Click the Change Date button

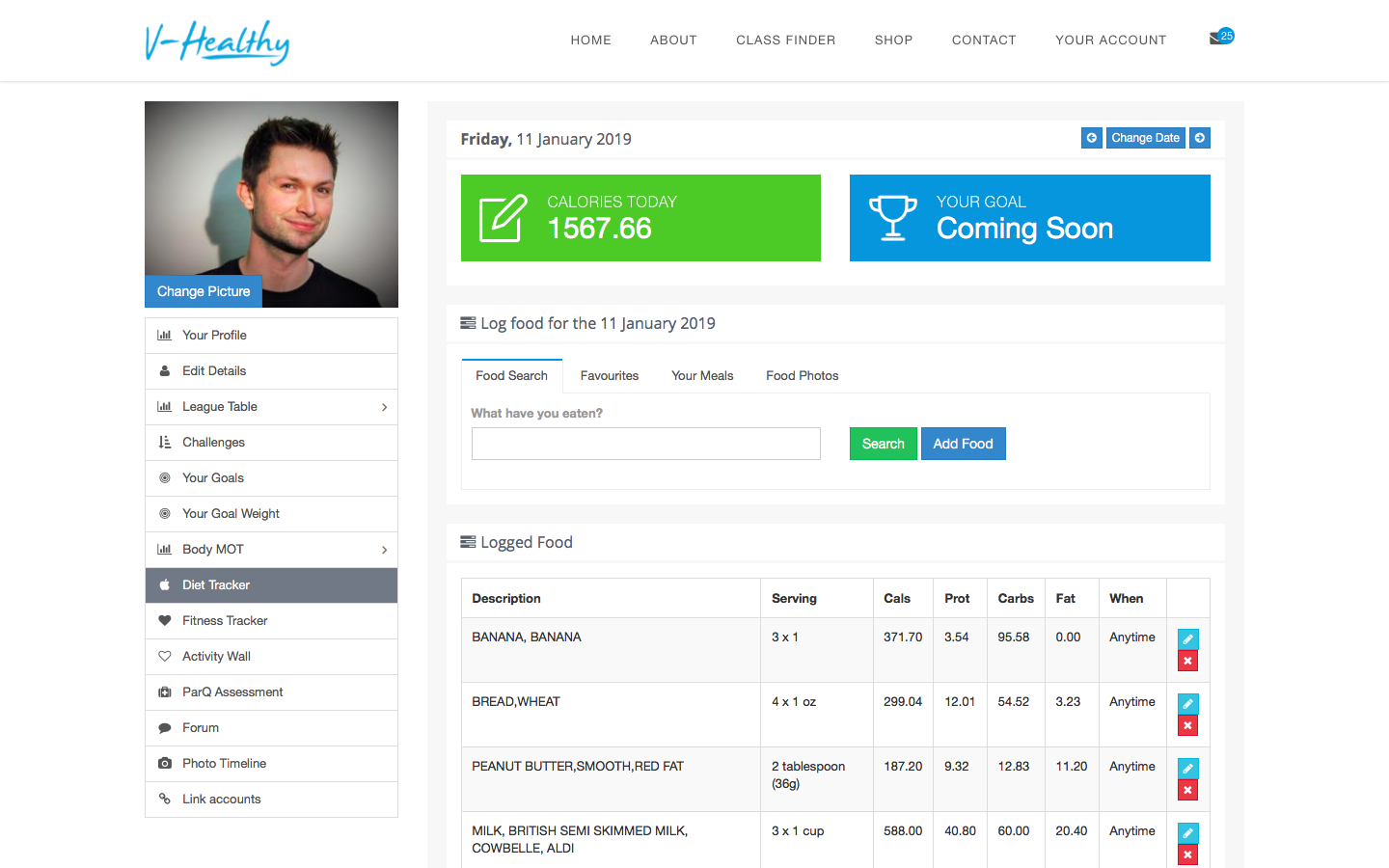[1146, 138]
